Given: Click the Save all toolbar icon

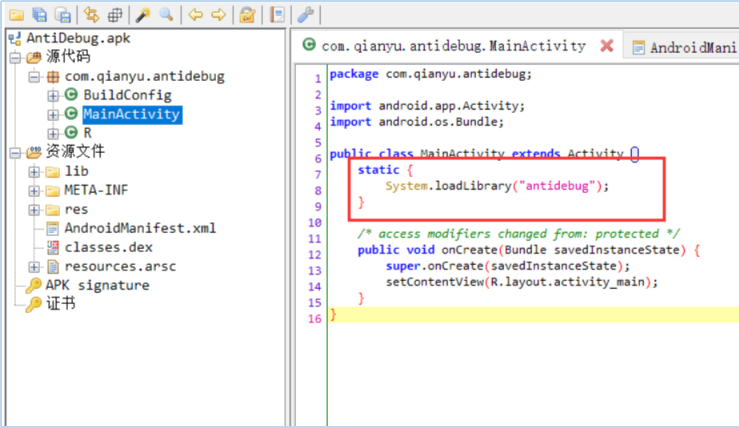Looking at the screenshot, I should (x=40, y=15).
